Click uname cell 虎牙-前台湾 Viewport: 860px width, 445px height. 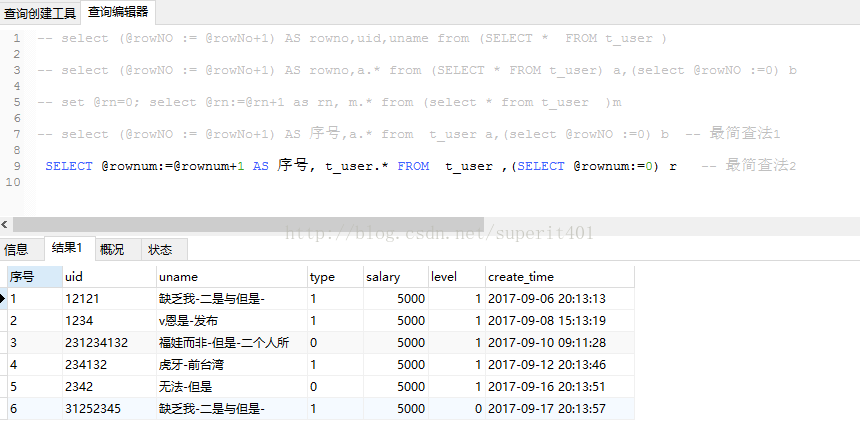(231, 364)
